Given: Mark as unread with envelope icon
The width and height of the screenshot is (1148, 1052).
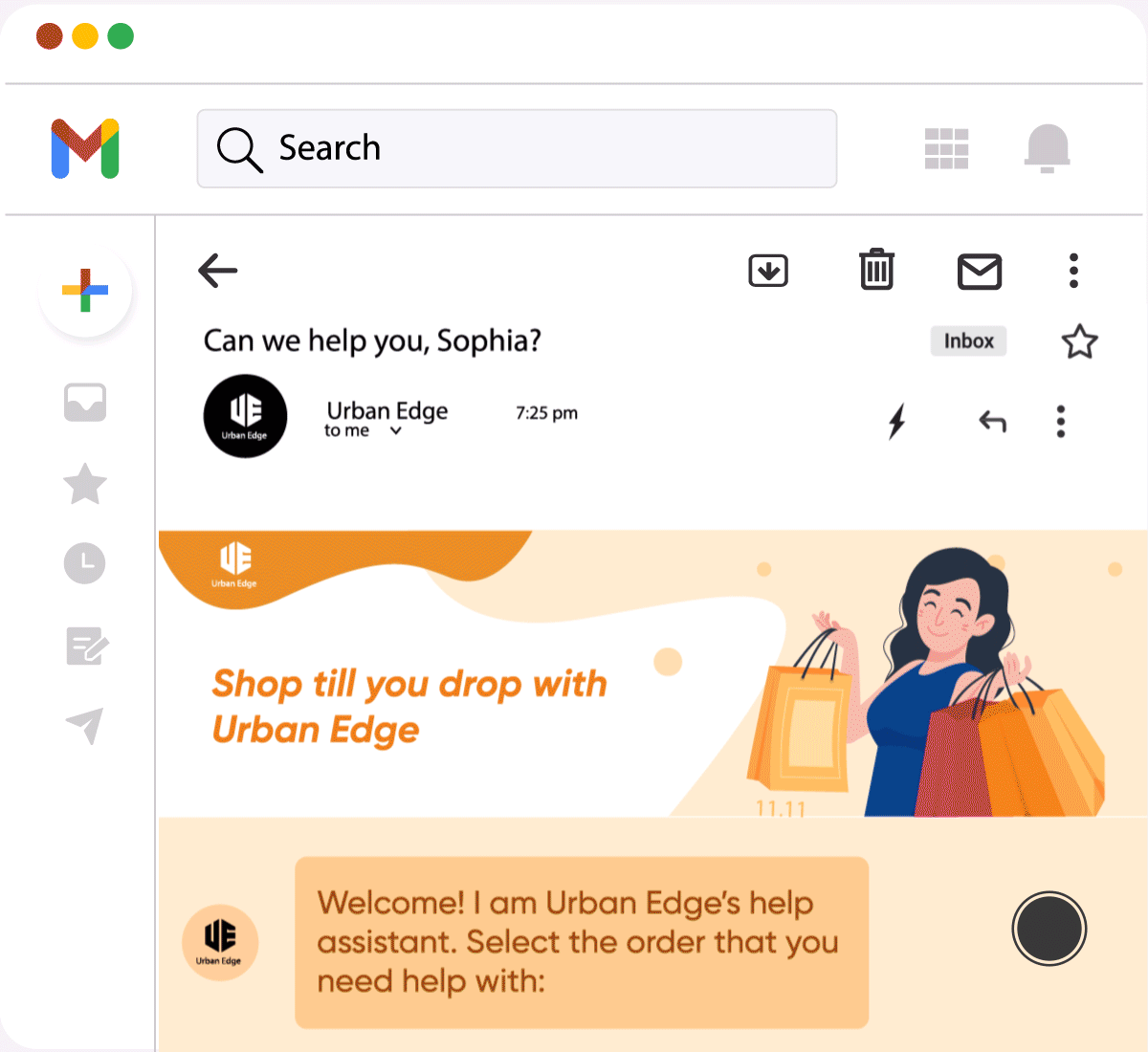Looking at the screenshot, I should point(980,272).
